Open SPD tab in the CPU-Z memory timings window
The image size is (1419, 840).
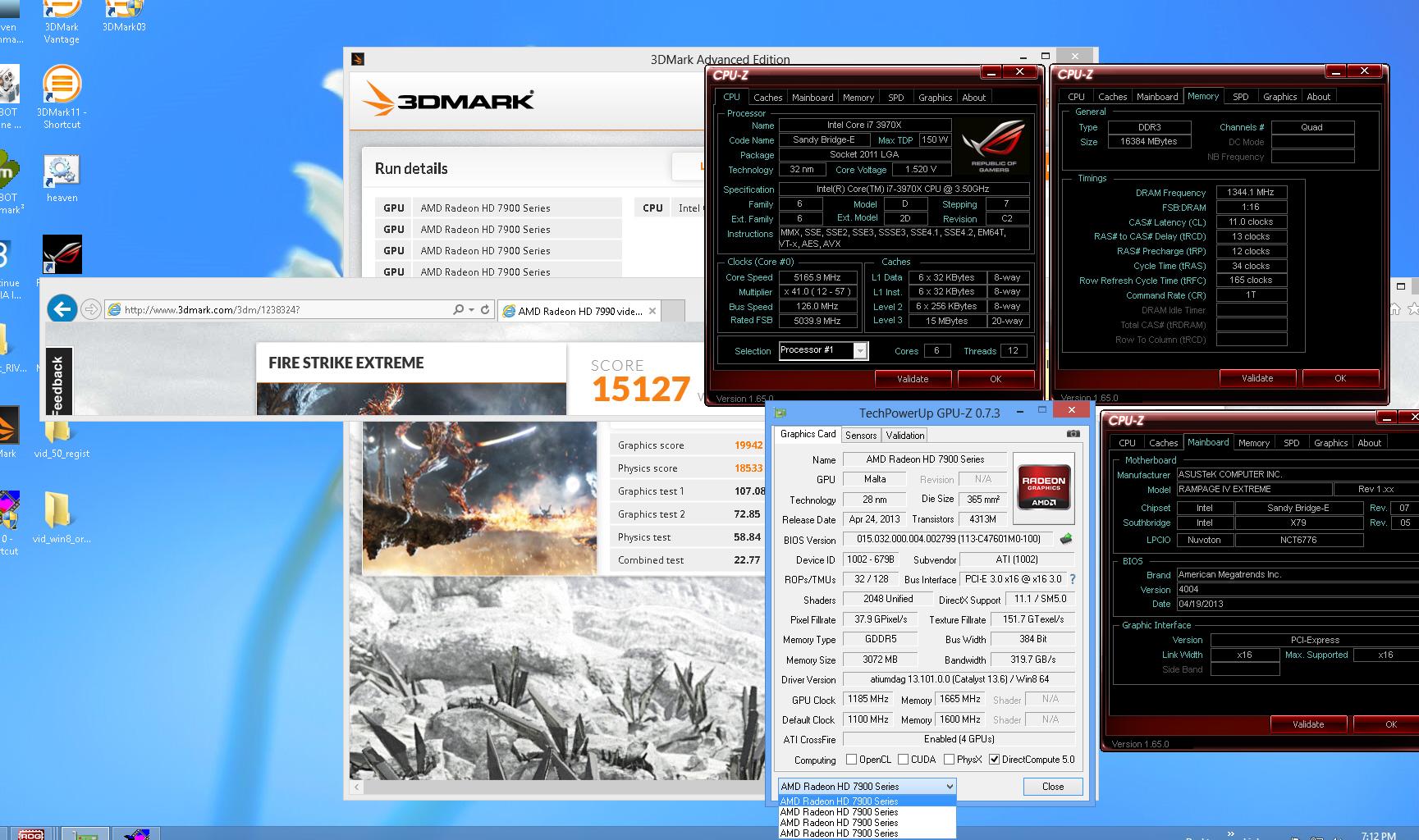(1241, 96)
